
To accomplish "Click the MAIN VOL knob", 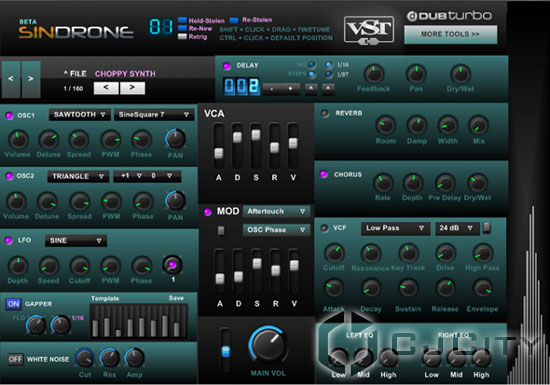I will click(268, 345).
